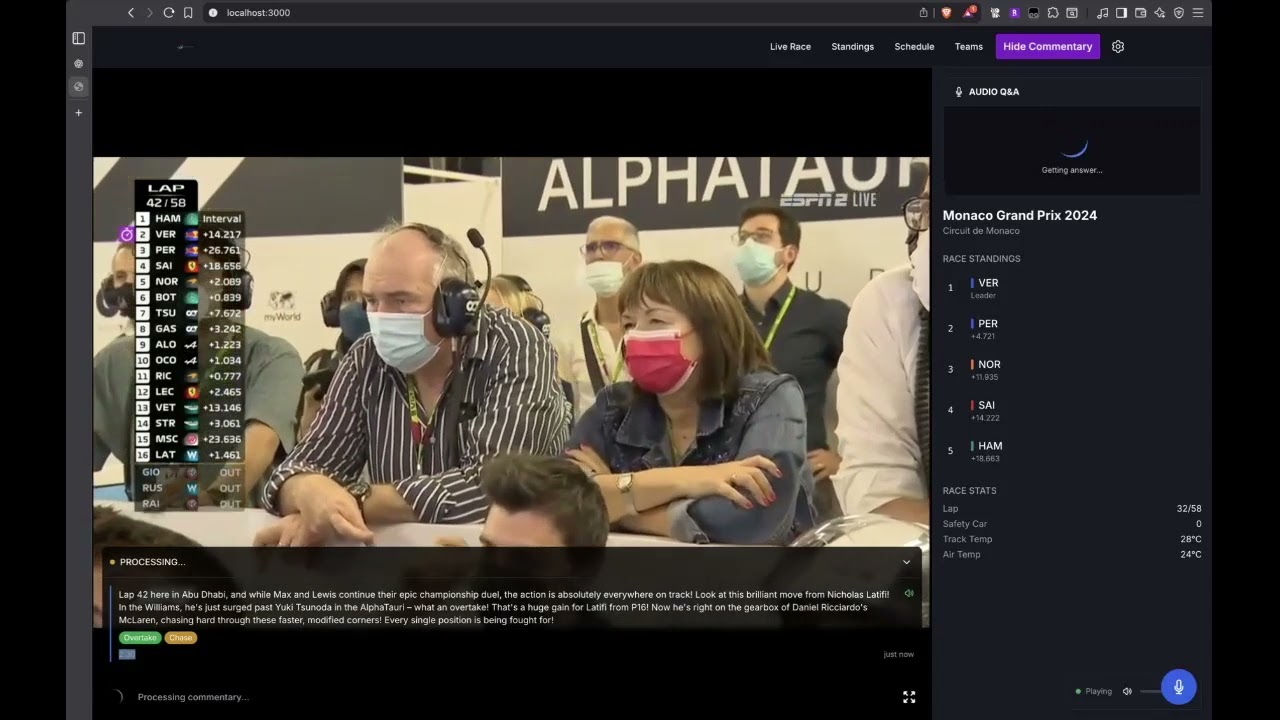Select NOR in race standings

(1071, 370)
